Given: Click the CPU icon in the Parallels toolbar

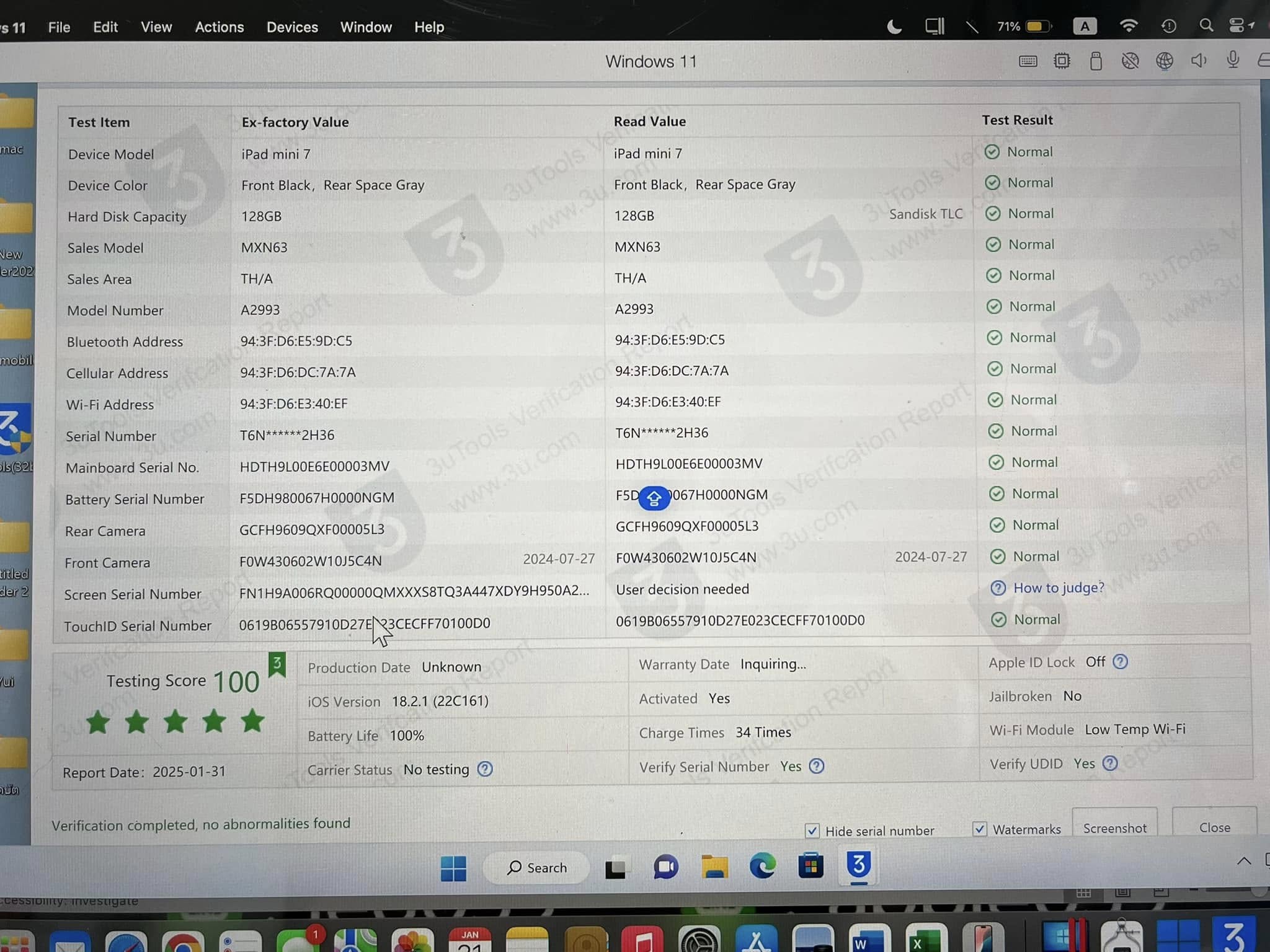Looking at the screenshot, I should coord(1062,61).
